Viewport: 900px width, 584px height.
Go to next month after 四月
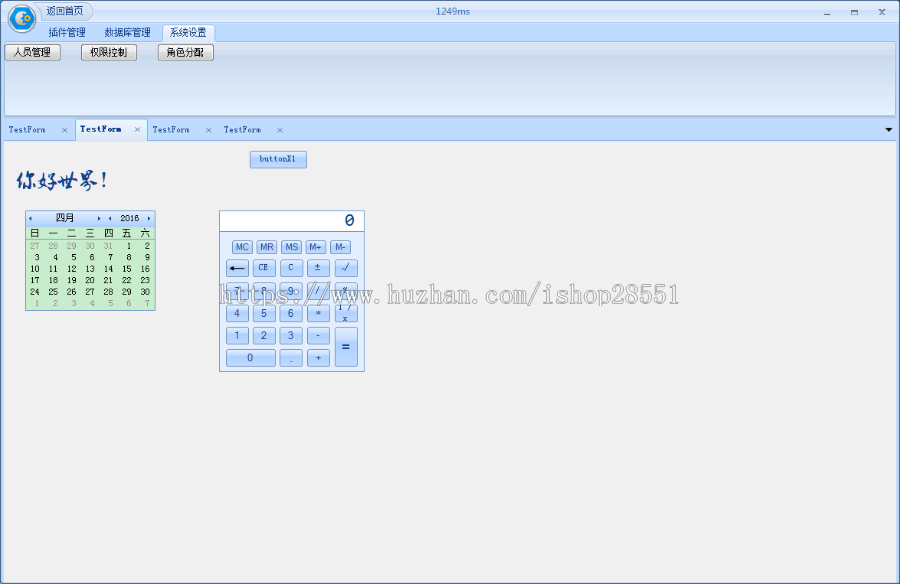point(99,218)
